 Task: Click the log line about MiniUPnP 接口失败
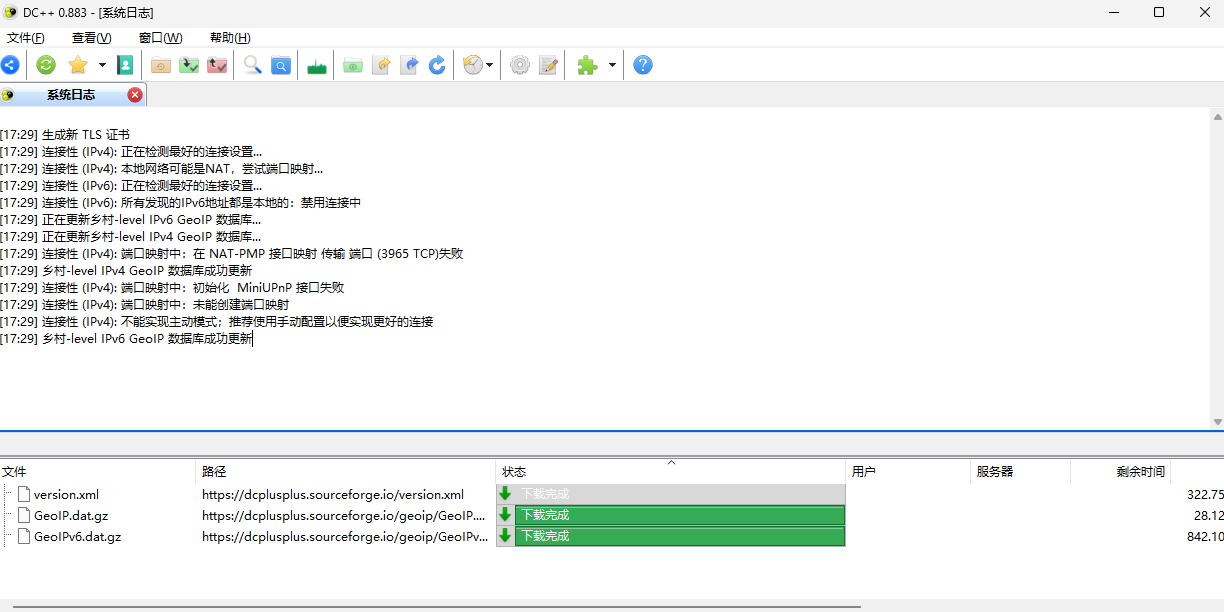coord(172,287)
